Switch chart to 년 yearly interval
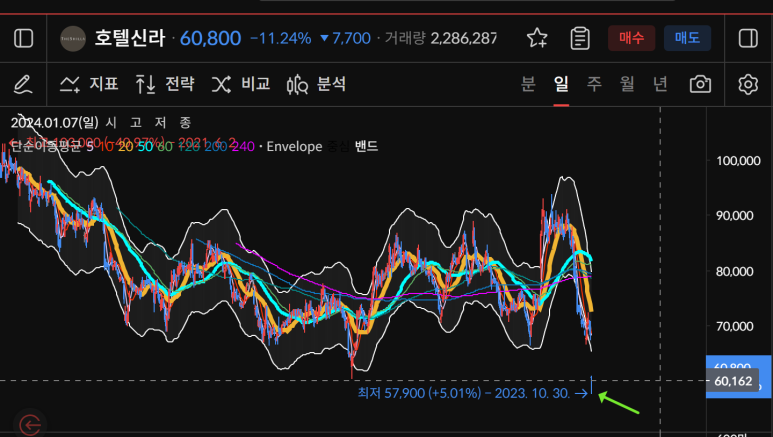The width and height of the screenshot is (773, 437). 660,84
